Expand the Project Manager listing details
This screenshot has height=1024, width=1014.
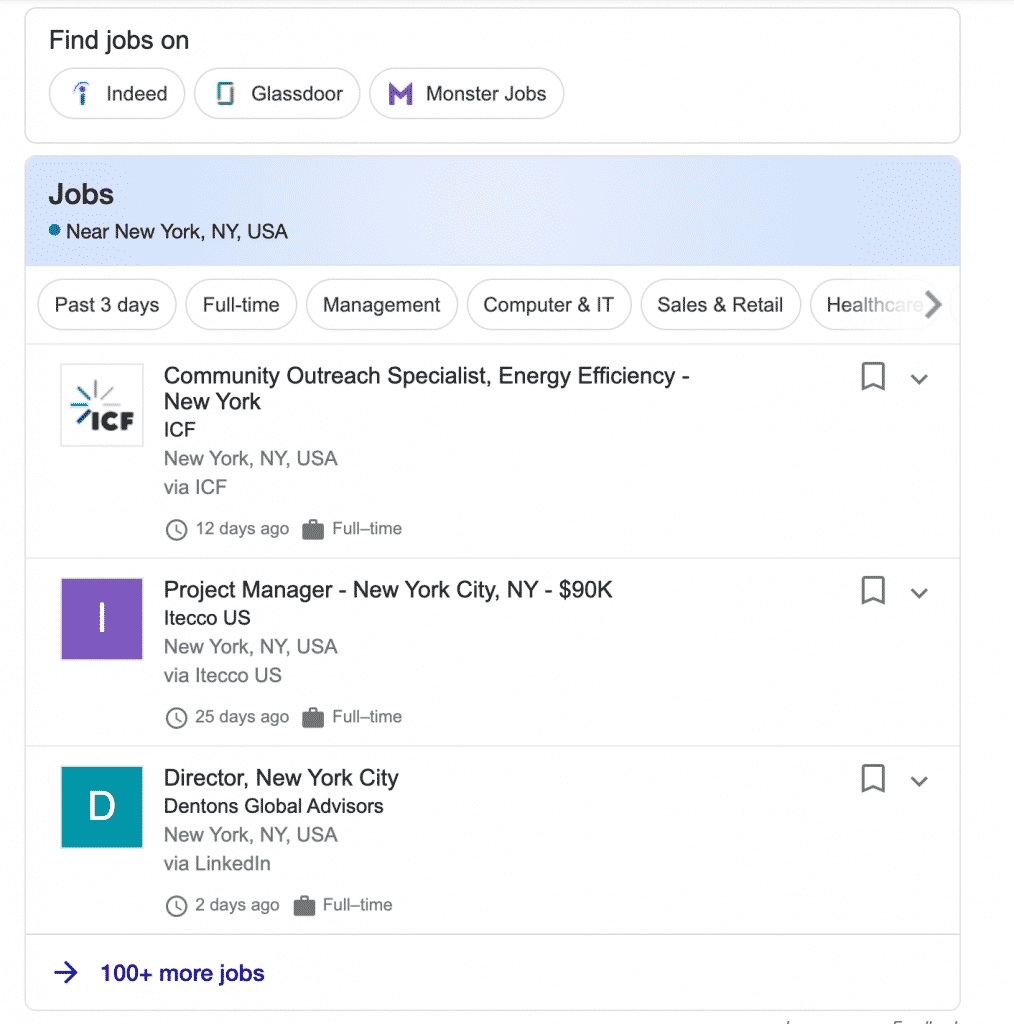(x=919, y=592)
